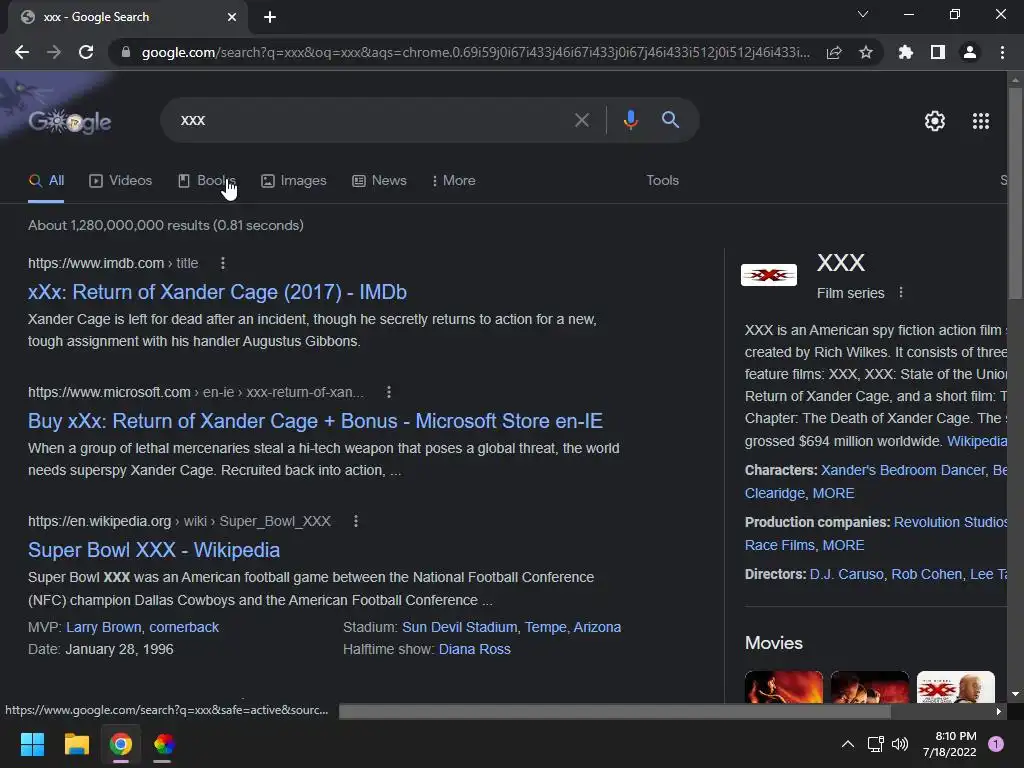The width and height of the screenshot is (1024, 768).
Task: Open the knowledge panel options next to Film series
Action: (901, 293)
